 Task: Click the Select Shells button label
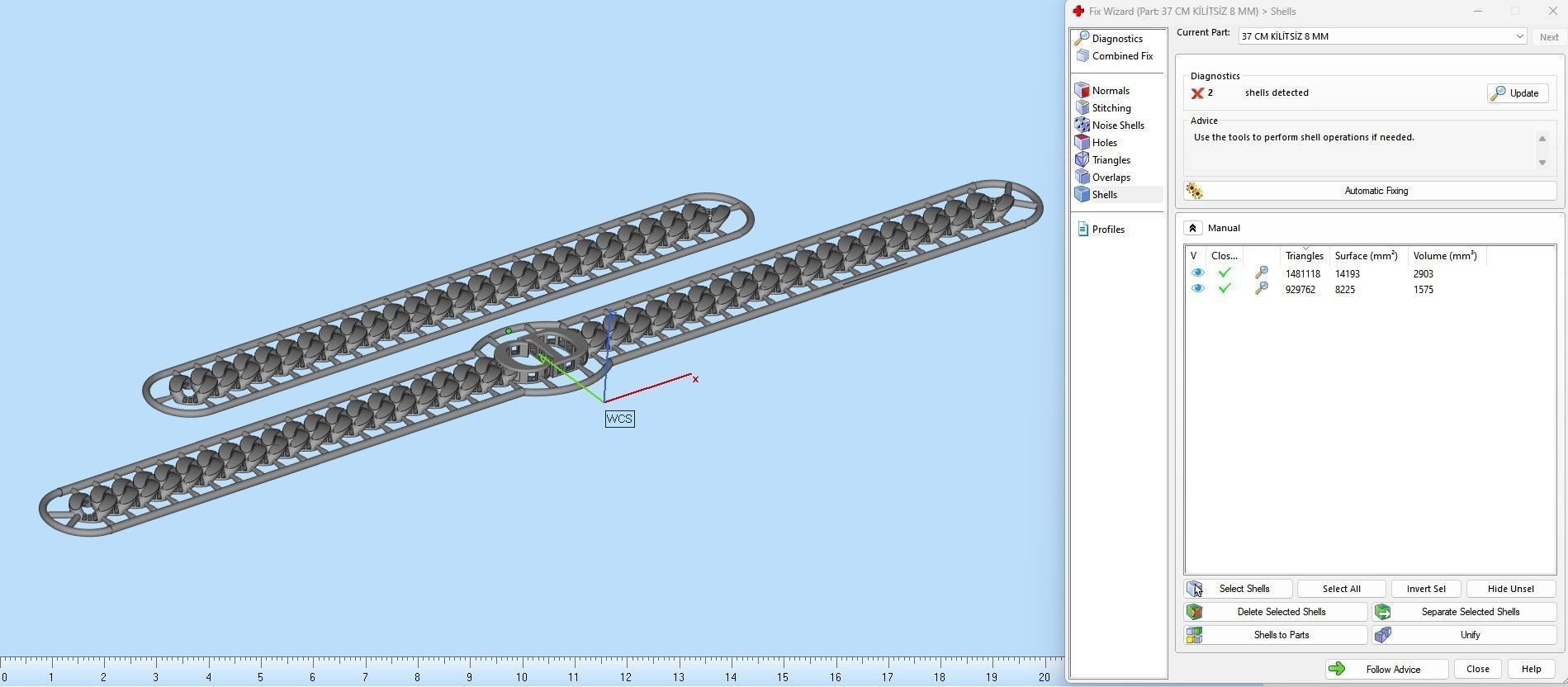tap(1244, 589)
